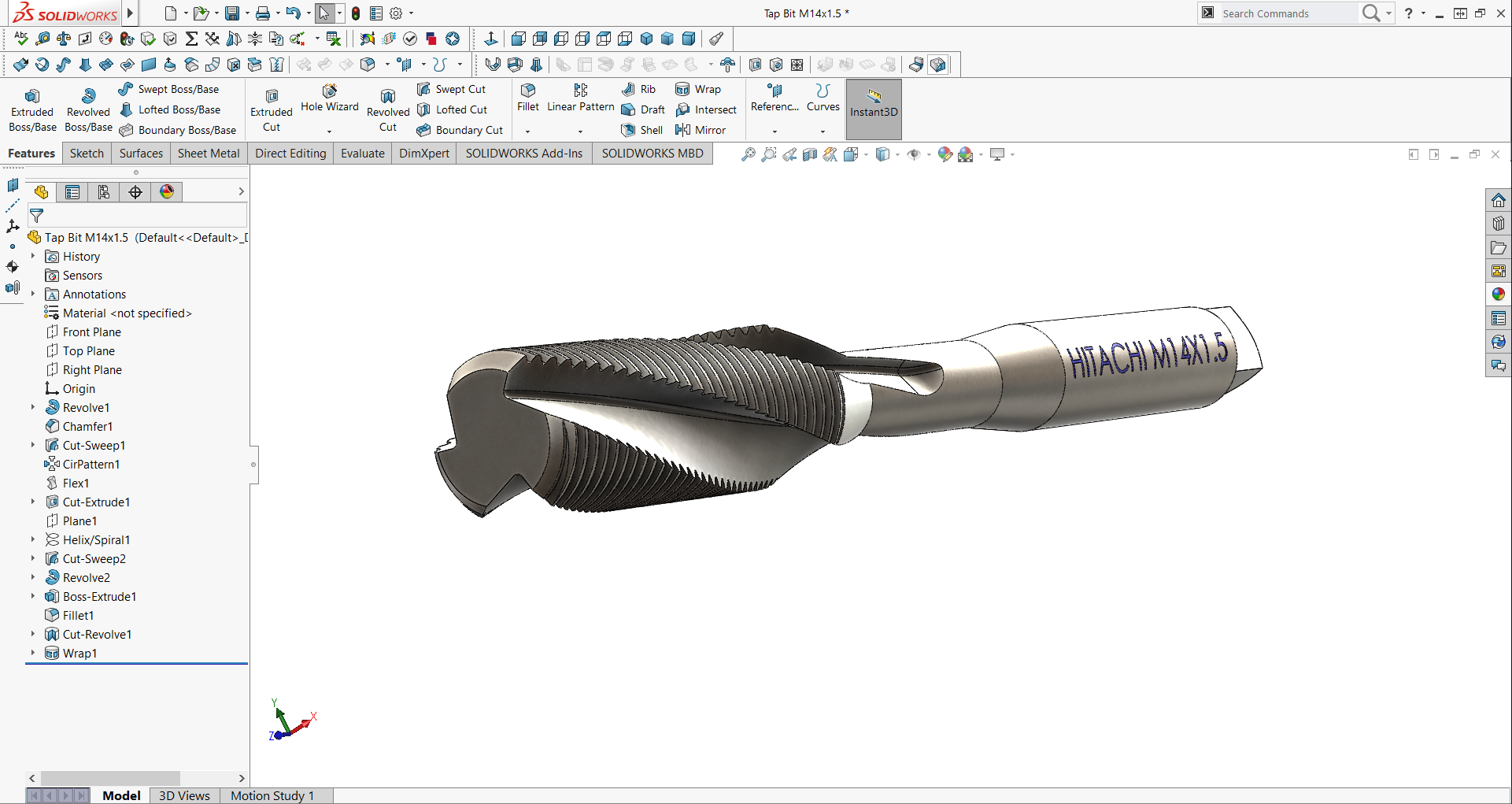This screenshot has height=804, width=1512.
Task: Expand the manager pane tabs arrow
Action: pyautogui.click(x=241, y=192)
